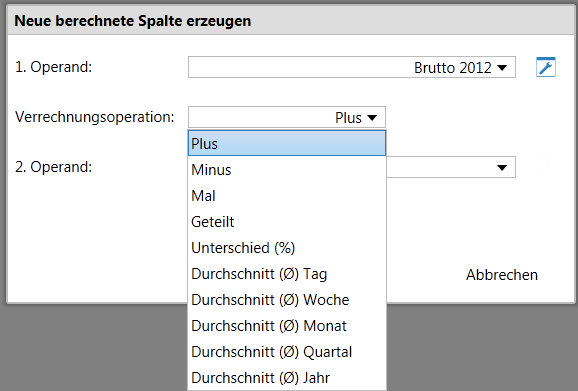The image size is (578, 391).
Task: Pick Geteilt from the dropdown list
Action: (x=287, y=222)
